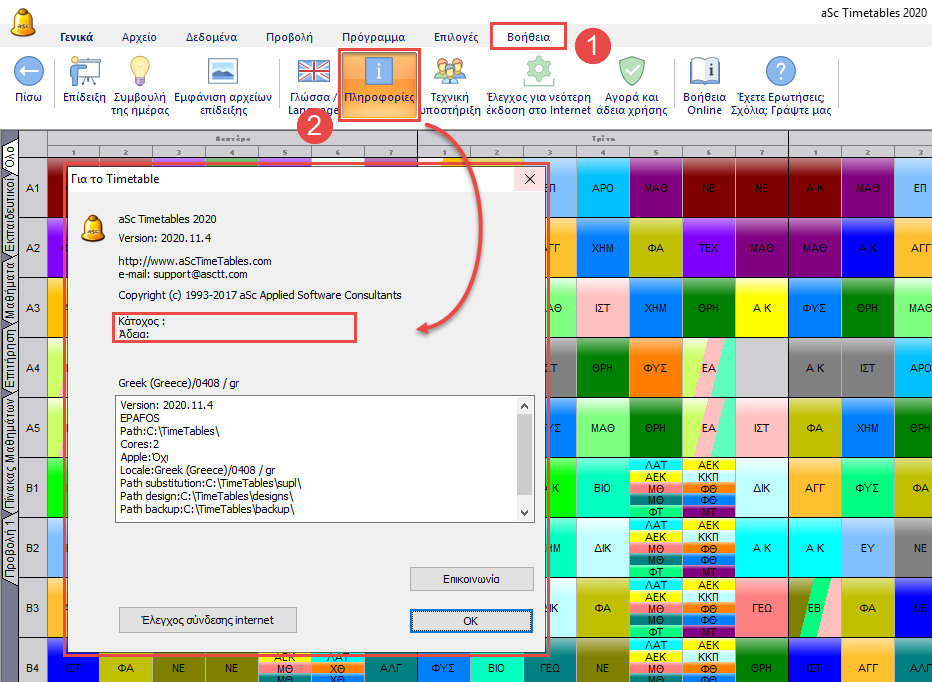The width and height of the screenshot is (932, 682).
Task: Open the Επίδειξη demo icon
Action: click(84, 72)
